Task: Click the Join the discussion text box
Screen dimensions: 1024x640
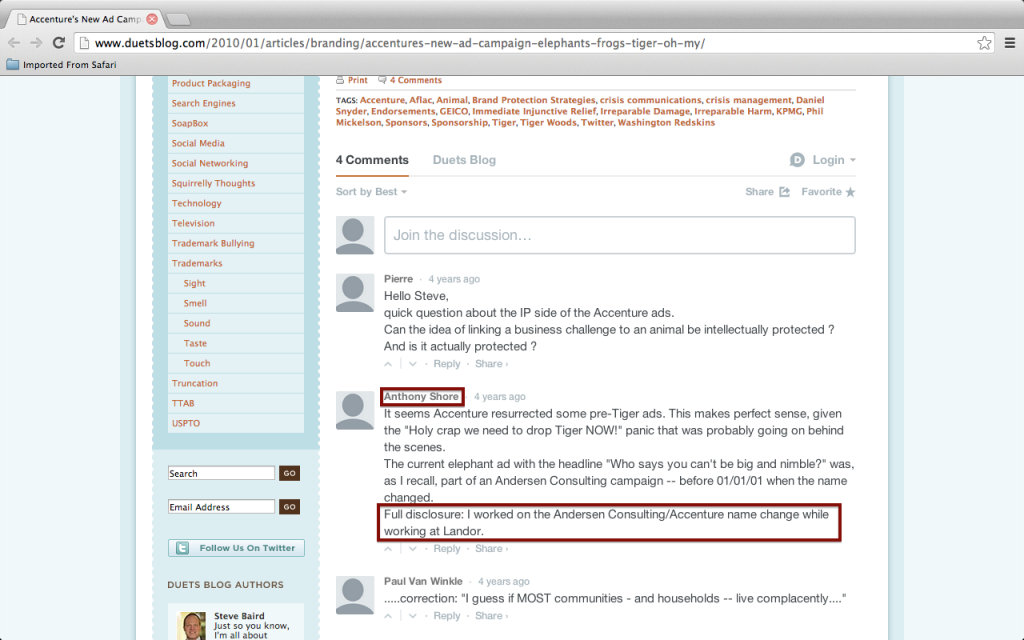Action: (620, 235)
